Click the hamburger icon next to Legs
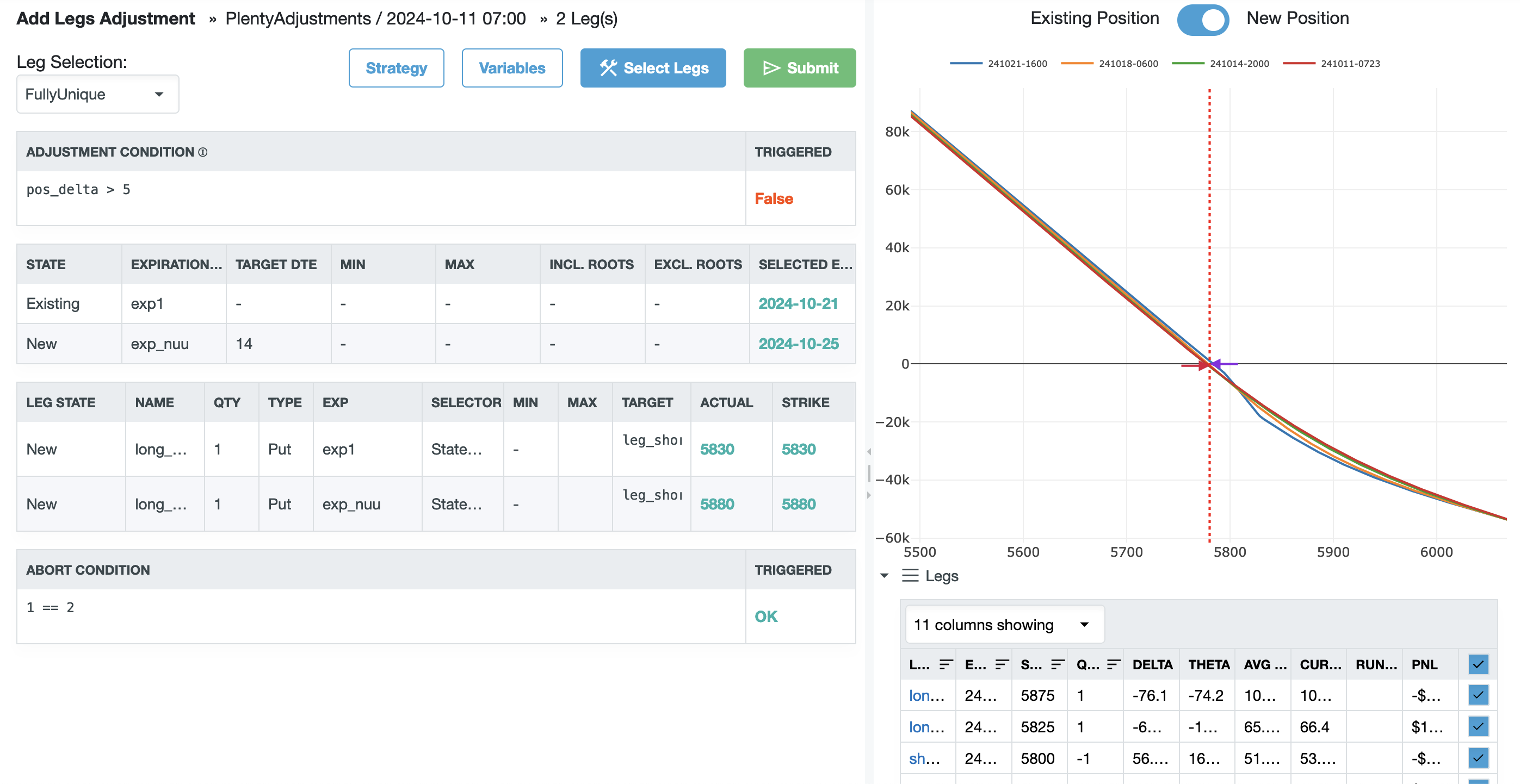The height and width of the screenshot is (784, 1520). (x=910, y=575)
